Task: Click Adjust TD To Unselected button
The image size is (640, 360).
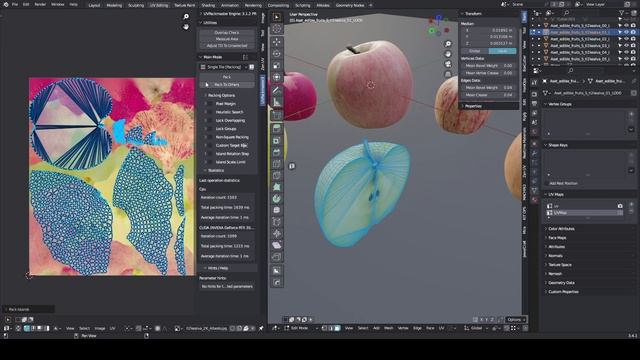Action: tap(227, 46)
